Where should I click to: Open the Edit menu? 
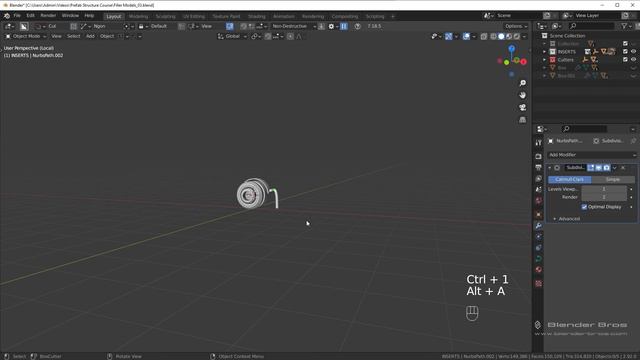coord(31,16)
